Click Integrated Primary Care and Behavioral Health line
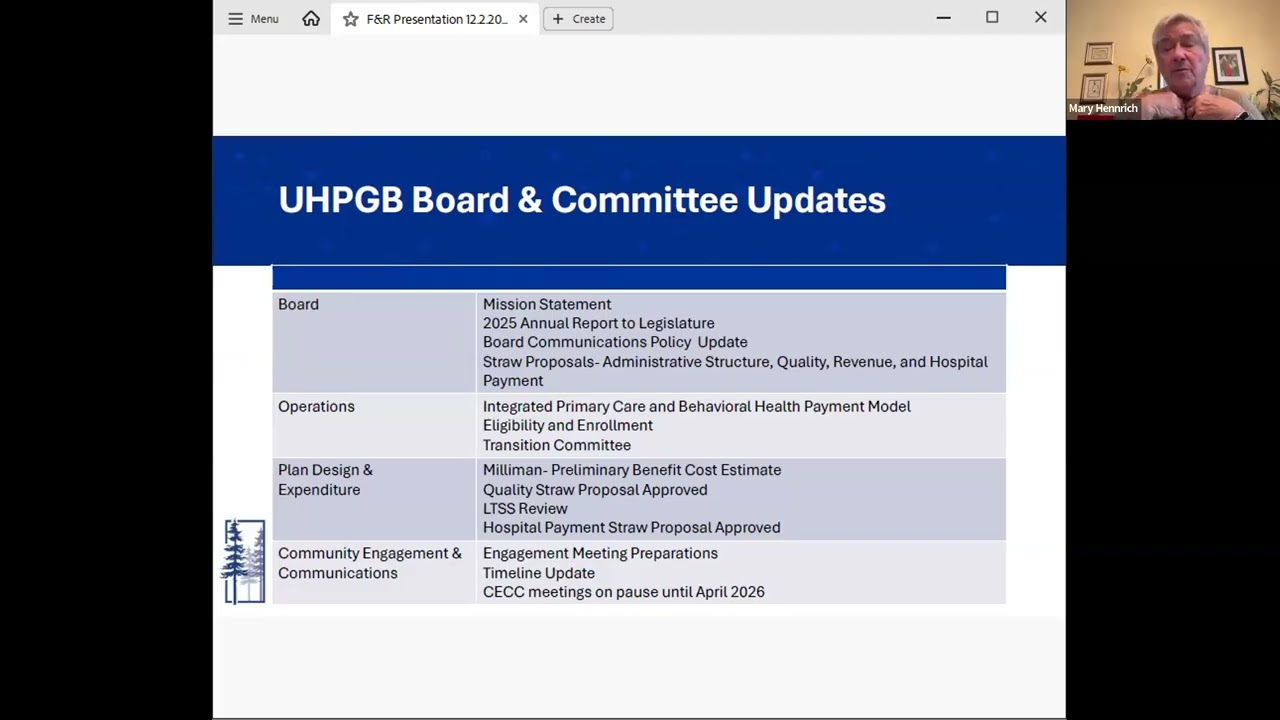The image size is (1280, 720). click(697, 406)
